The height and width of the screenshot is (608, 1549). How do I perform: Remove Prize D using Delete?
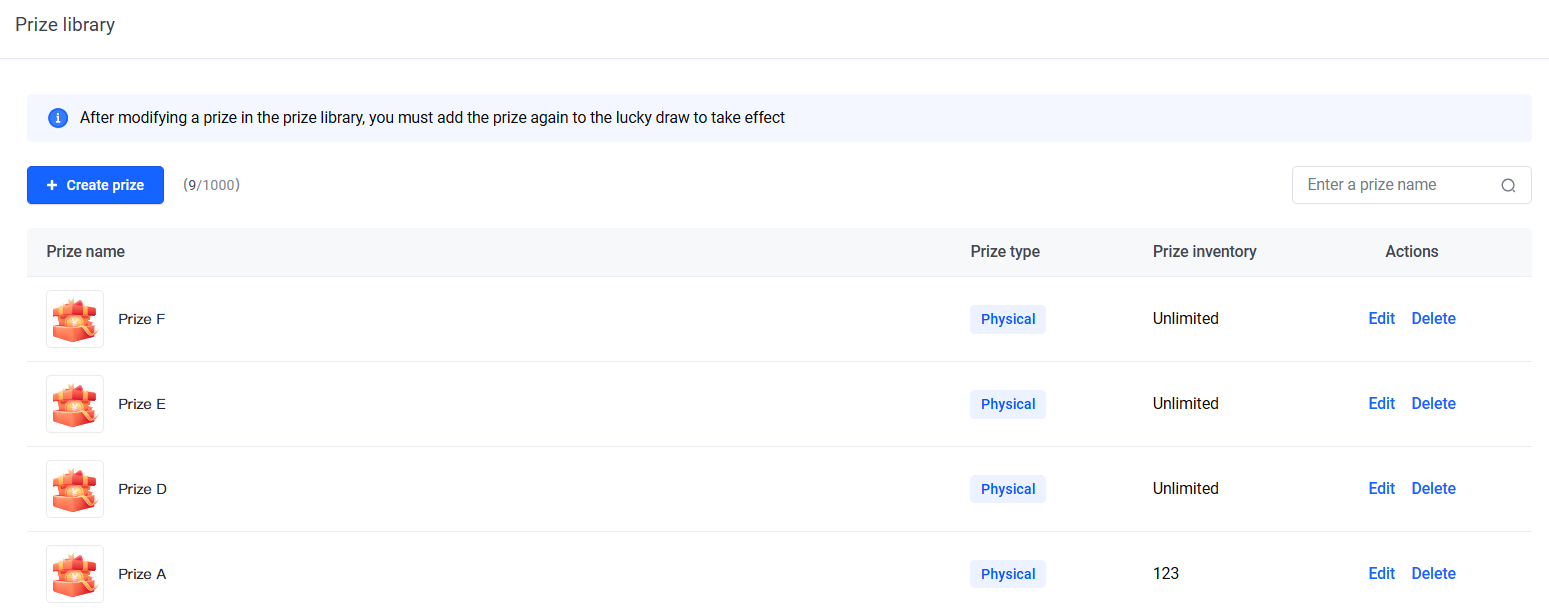(1433, 489)
